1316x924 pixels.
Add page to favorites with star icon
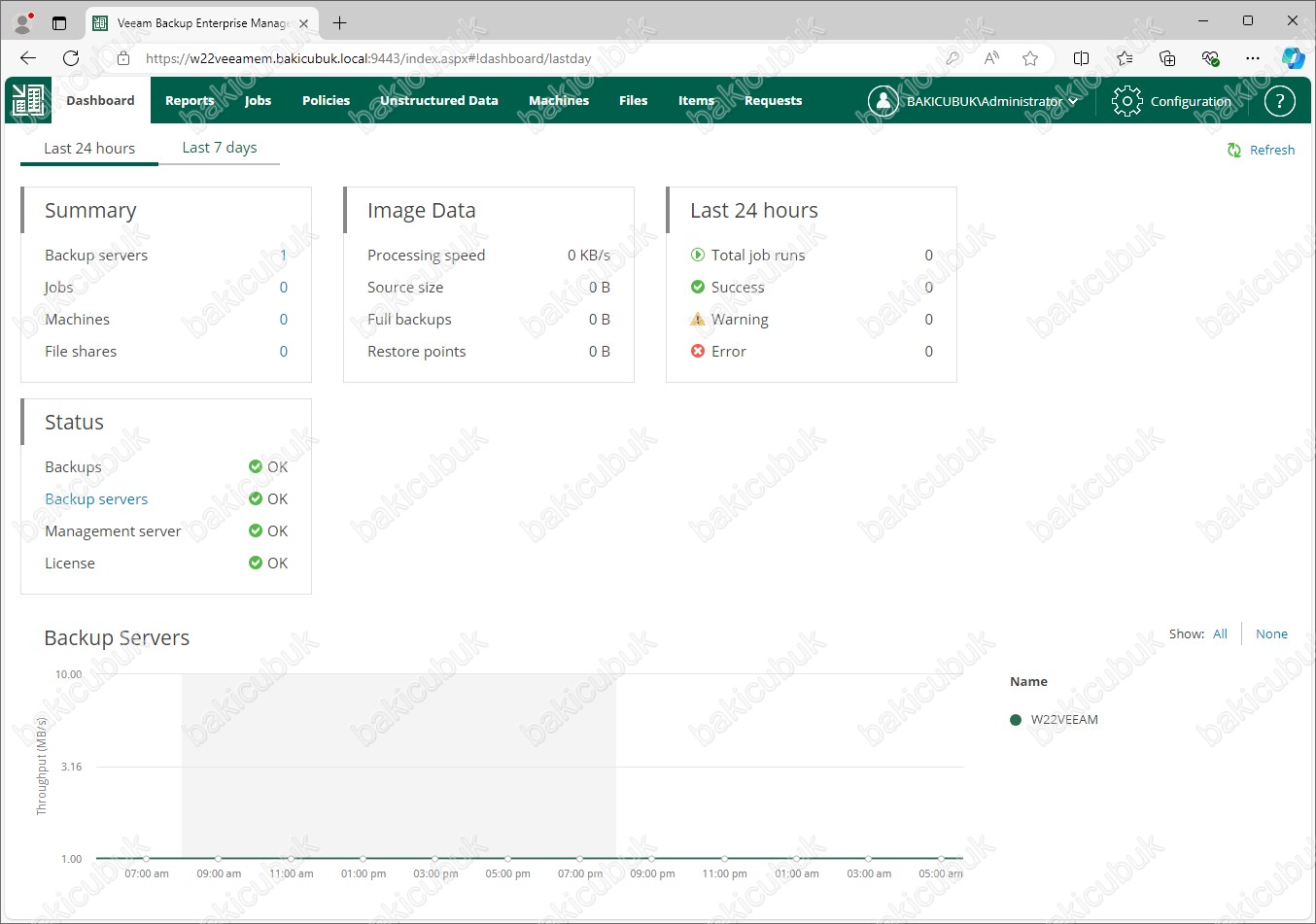click(1030, 58)
